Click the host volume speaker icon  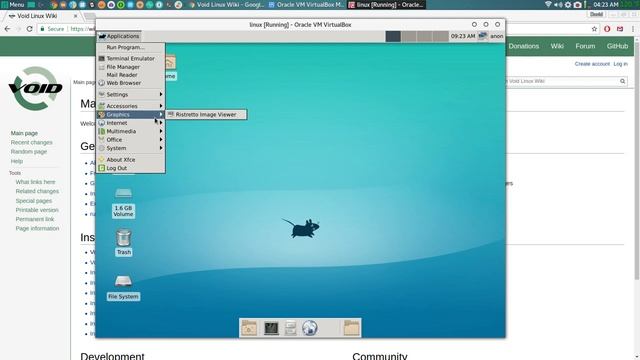[x=558, y=4]
